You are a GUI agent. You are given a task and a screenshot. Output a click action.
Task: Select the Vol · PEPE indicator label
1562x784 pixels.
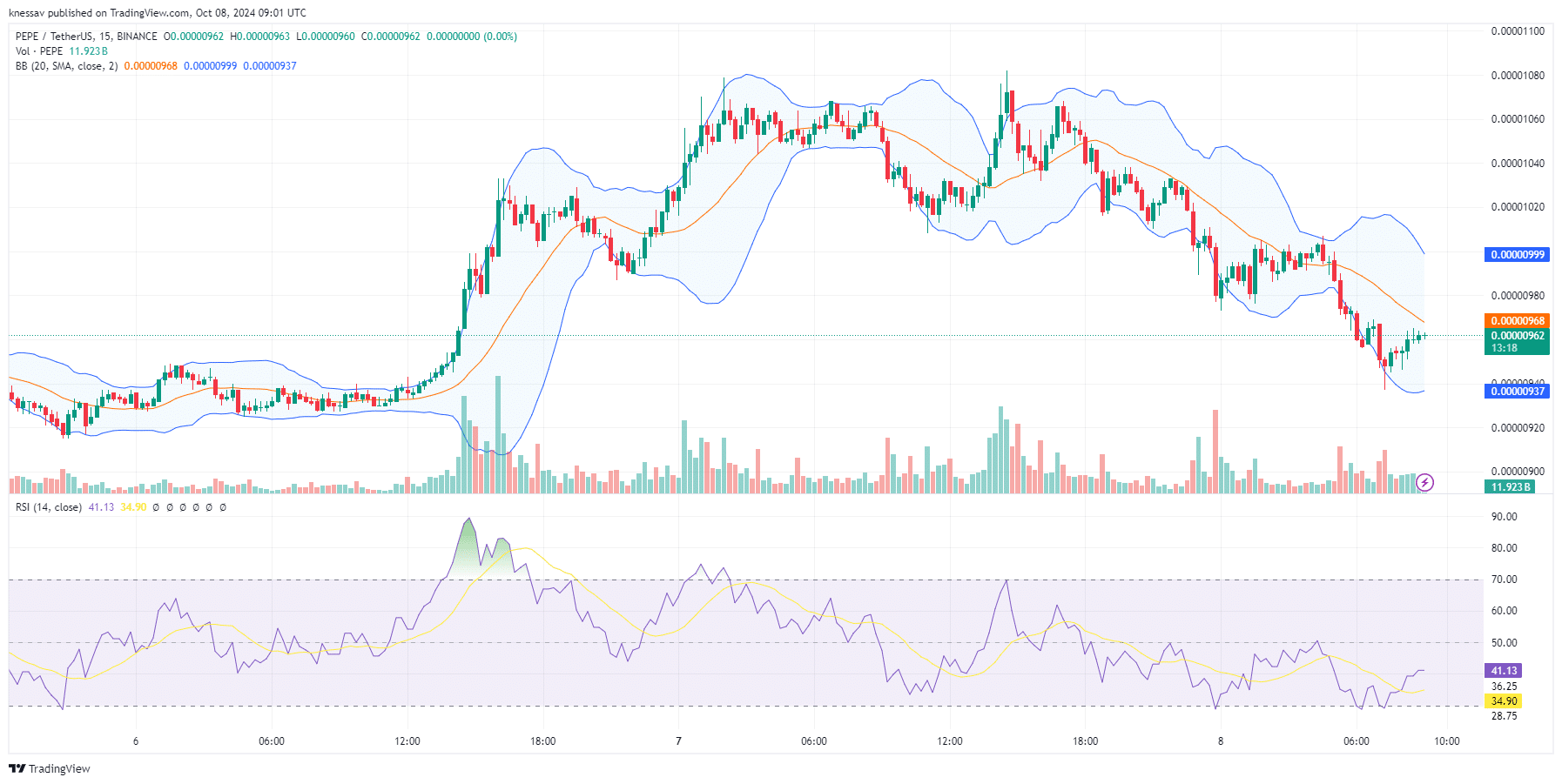[39, 51]
